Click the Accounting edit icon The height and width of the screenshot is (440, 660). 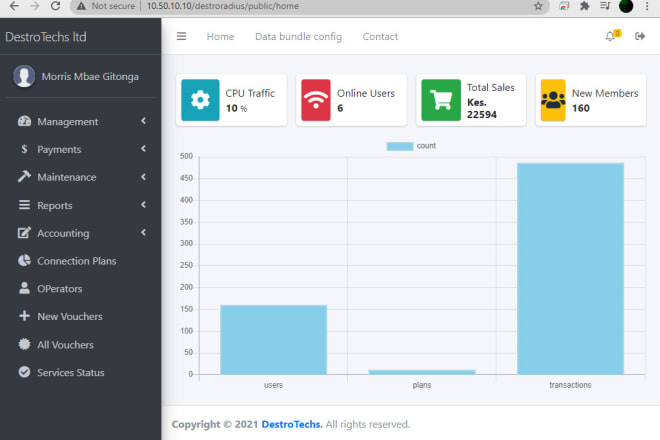click(24, 232)
